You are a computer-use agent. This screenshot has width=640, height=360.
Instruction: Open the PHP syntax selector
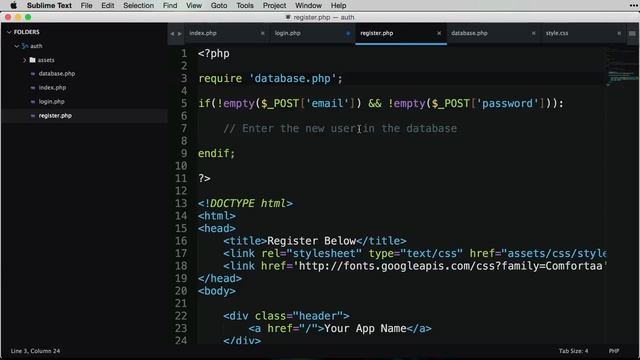coord(614,351)
